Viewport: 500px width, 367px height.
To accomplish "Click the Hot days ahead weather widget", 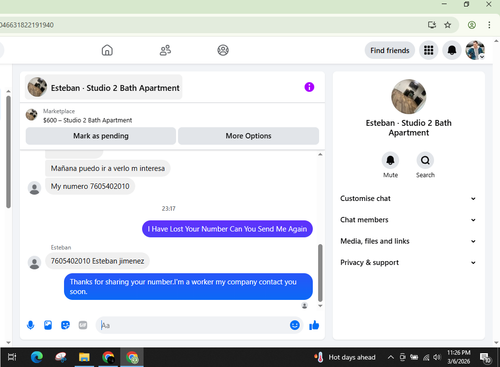I will (x=345, y=357).
